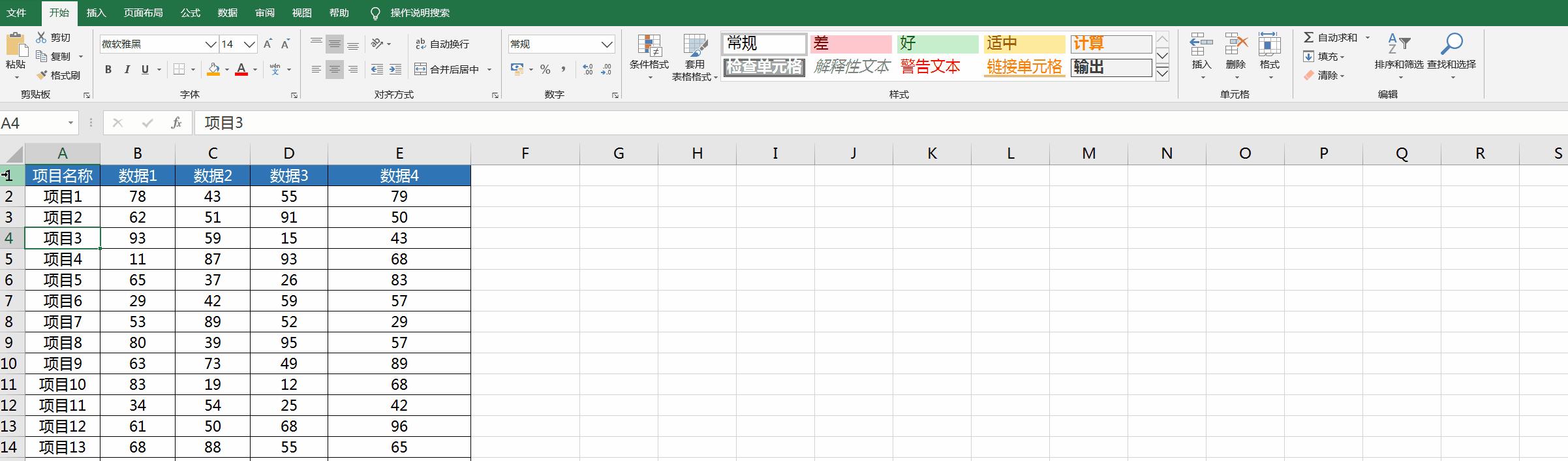This screenshot has height=461, width=1568.
Task: Increase decimal places icon
Action: 588,69
